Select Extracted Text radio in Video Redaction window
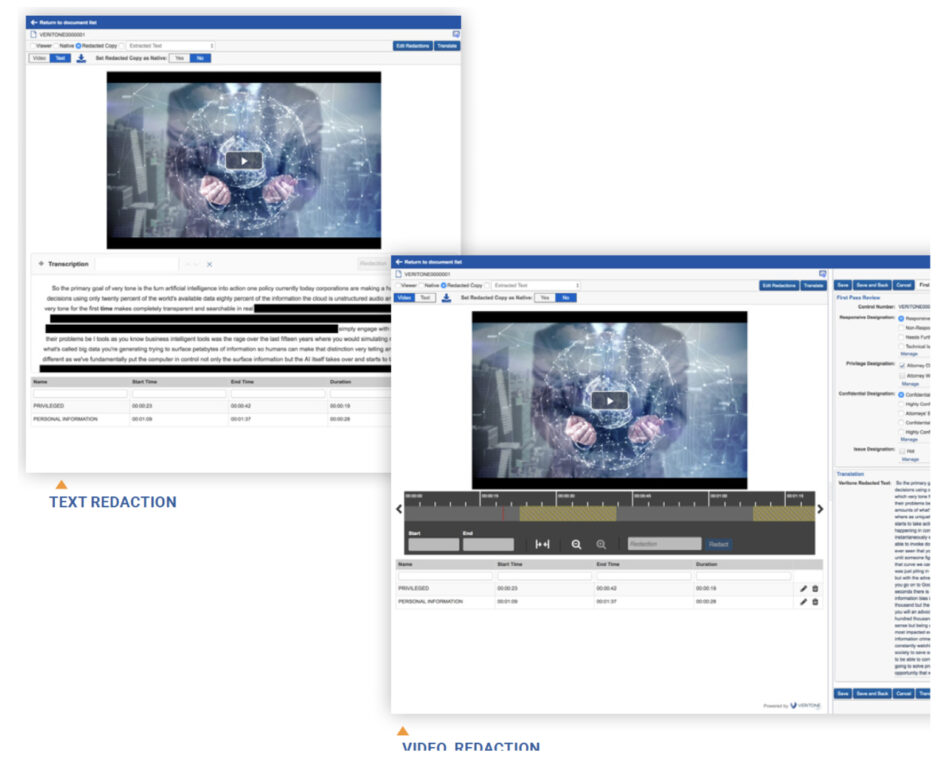The height and width of the screenshot is (764, 950). 488,285
